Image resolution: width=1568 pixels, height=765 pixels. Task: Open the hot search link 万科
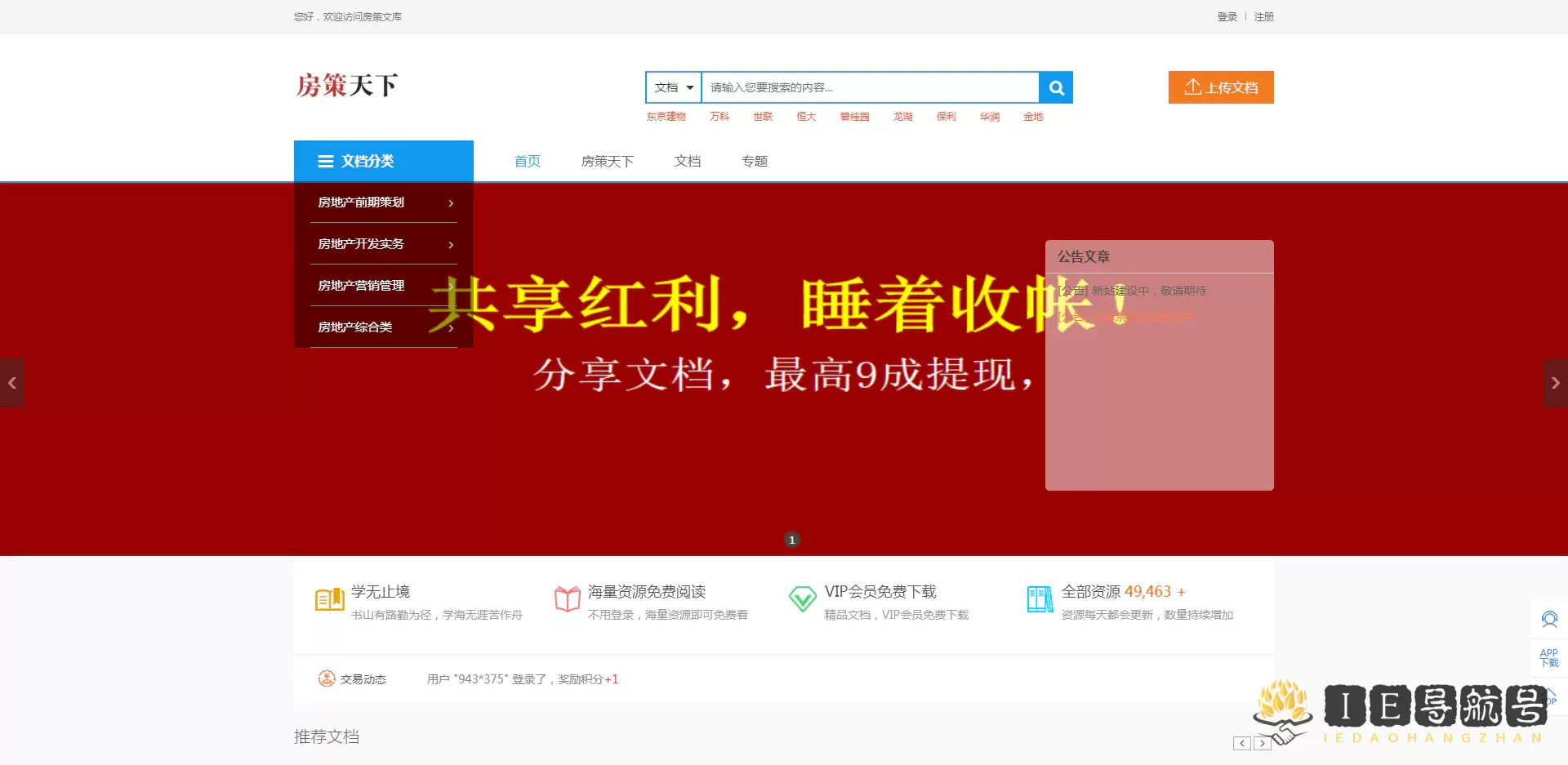pos(719,117)
